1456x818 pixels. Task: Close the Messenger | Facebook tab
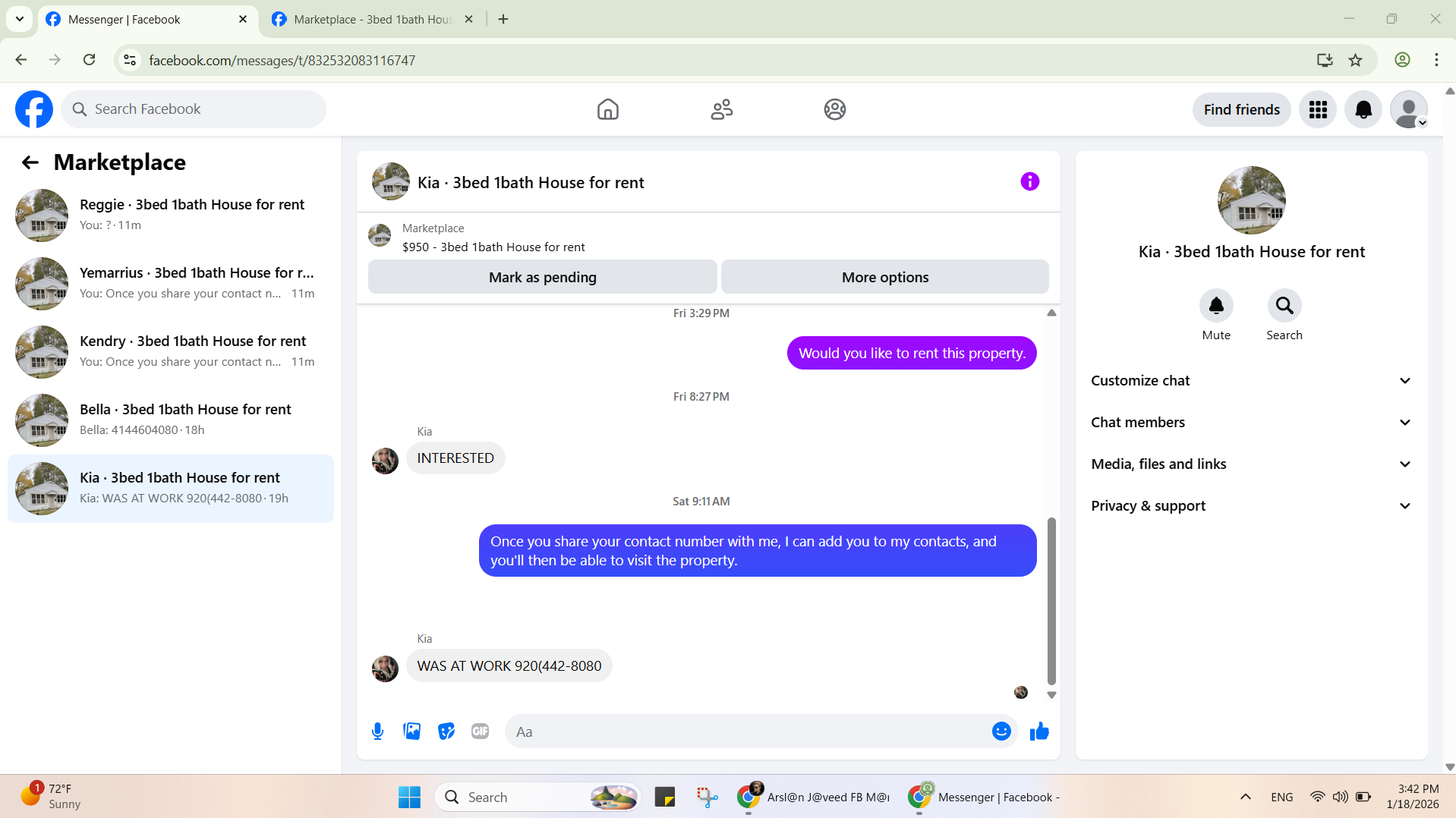[243, 19]
